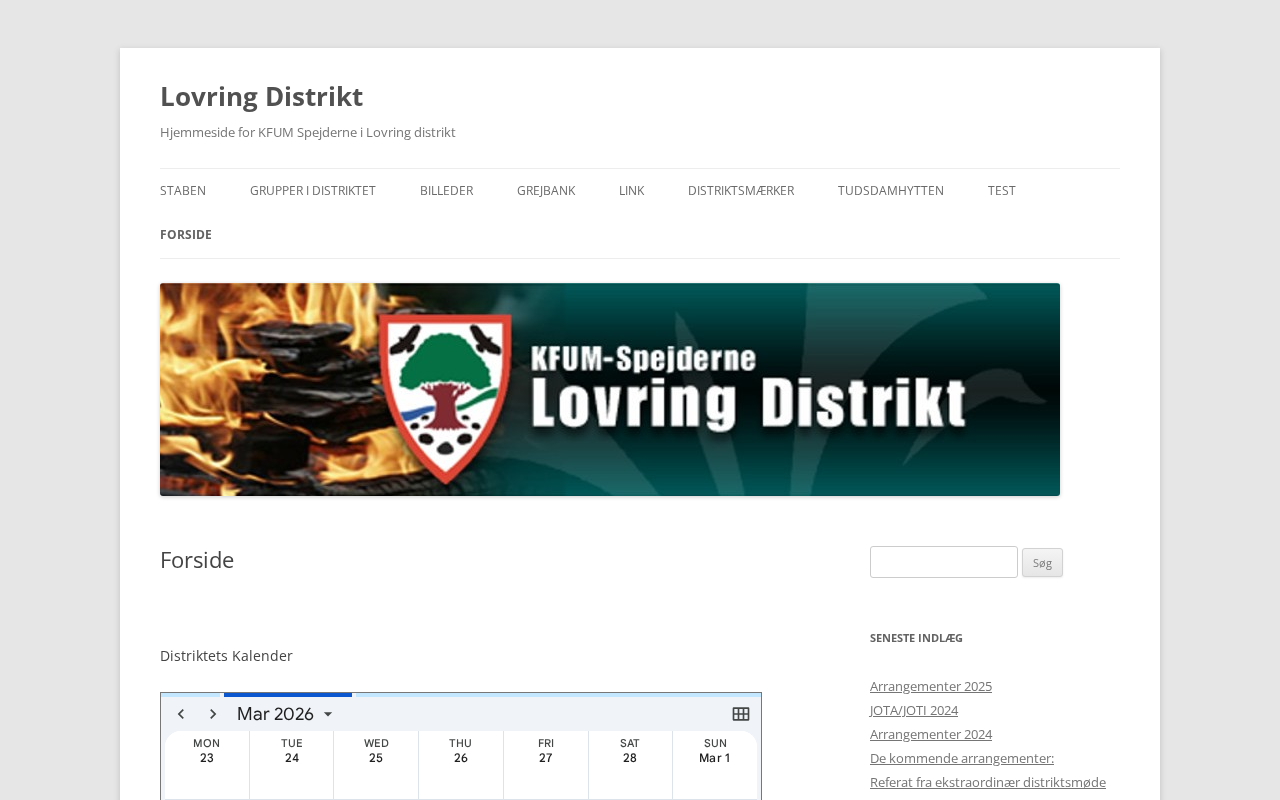Focus the search text field
Viewport: 1280px width, 800px height.
pos(943,562)
